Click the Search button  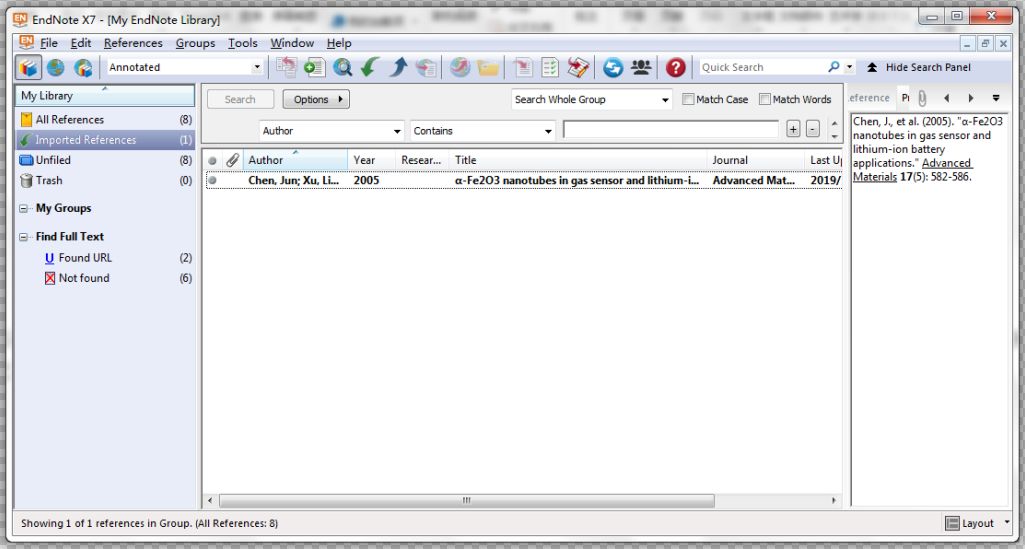pos(240,99)
